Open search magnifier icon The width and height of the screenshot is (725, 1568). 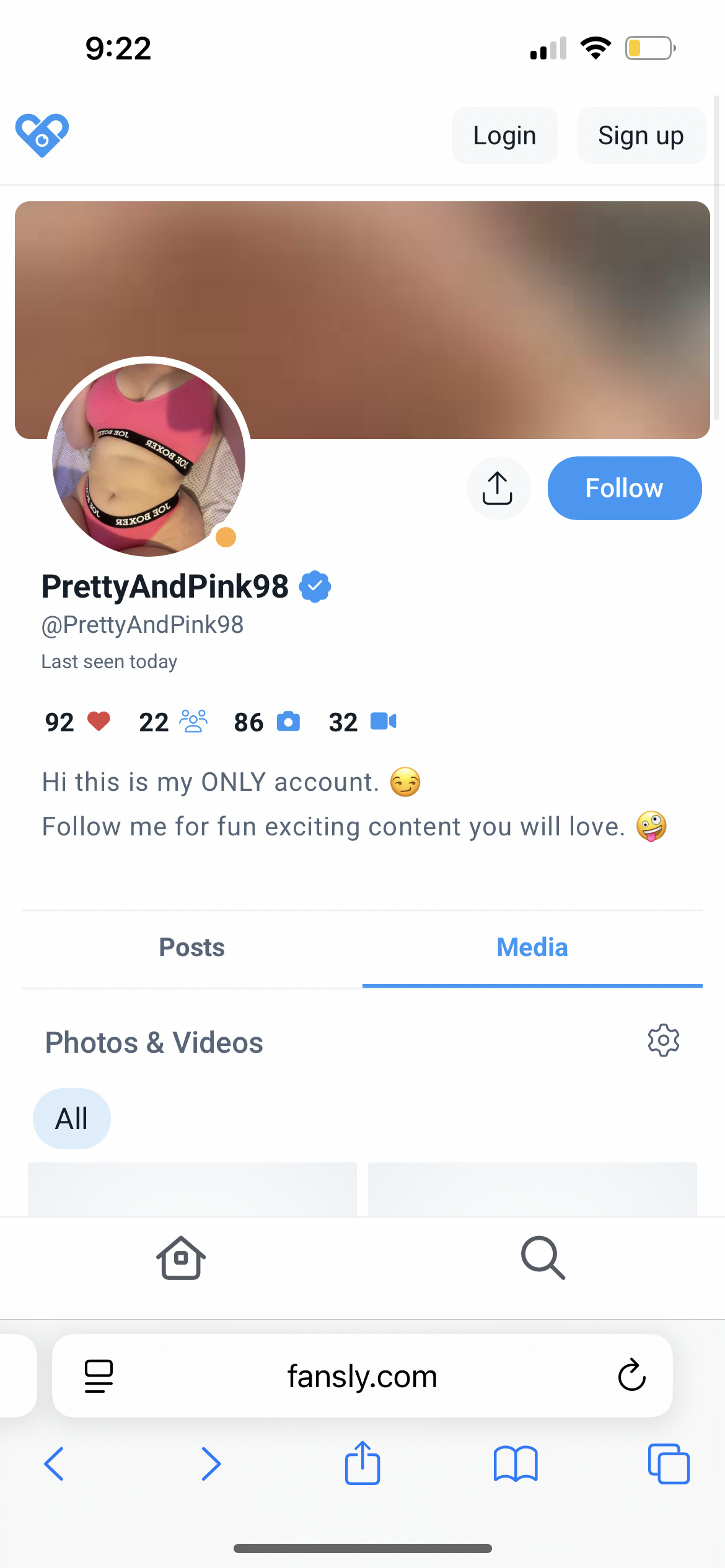coord(543,1258)
